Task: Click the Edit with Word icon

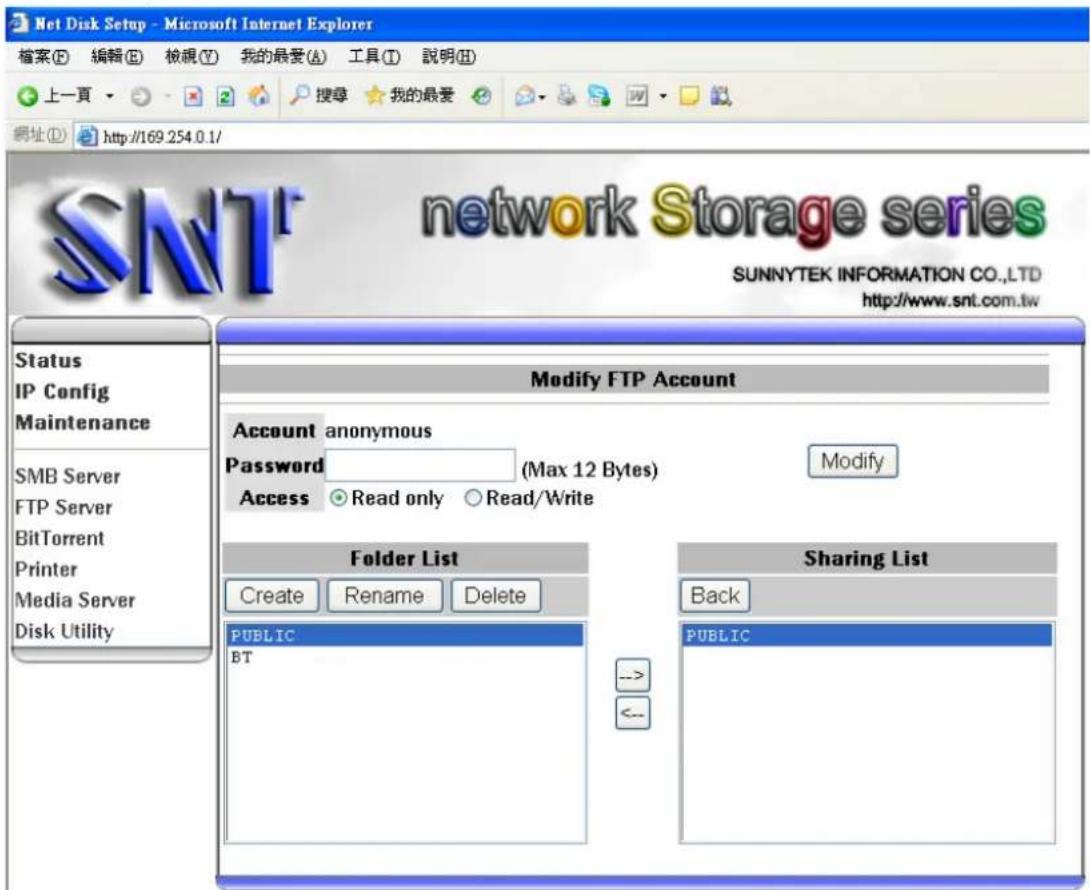Action: click(637, 96)
